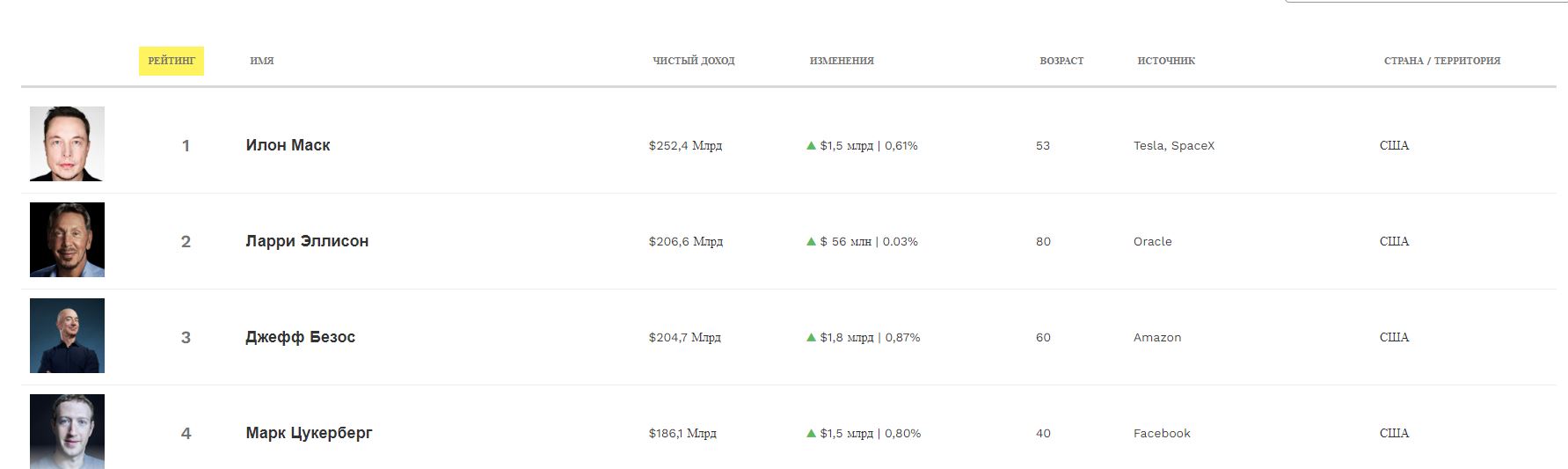The width and height of the screenshot is (1568, 469).
Task: Click green up arrow in Цукерберг's change
Action: click(811, 433)
